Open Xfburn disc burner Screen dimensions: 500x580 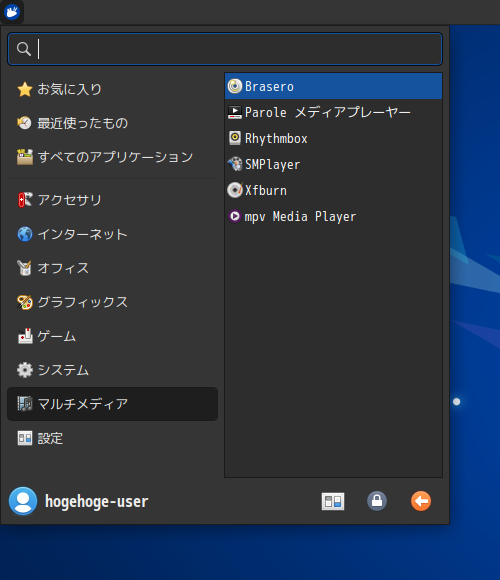tap(333, 190)
